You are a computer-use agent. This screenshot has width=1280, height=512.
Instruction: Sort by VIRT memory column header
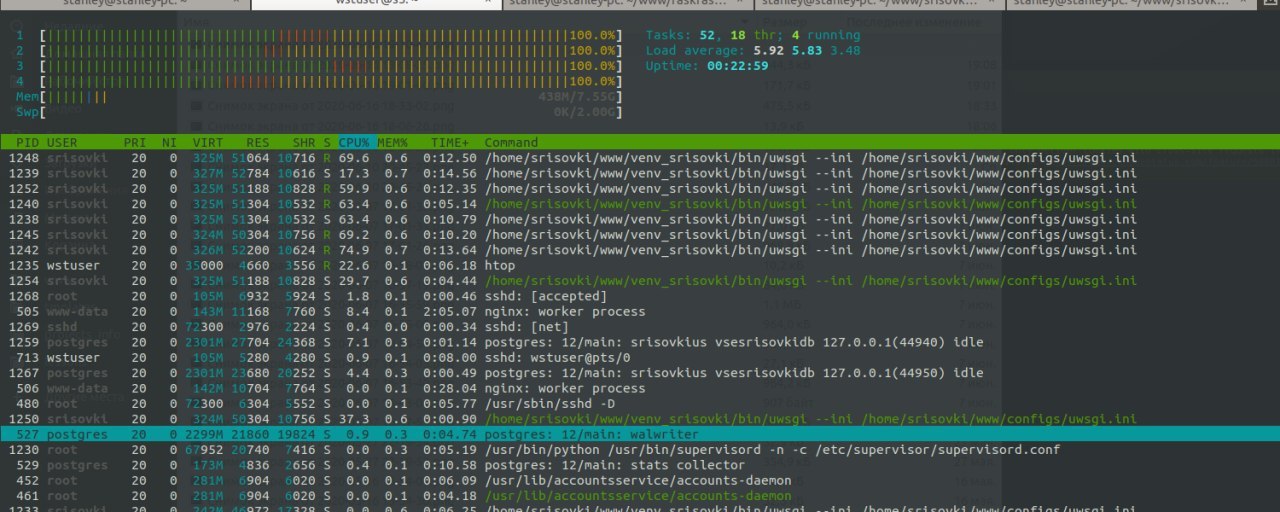tap(208, 142)
